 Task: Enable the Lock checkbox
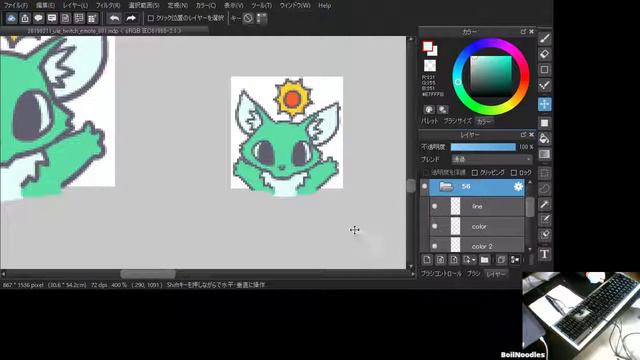514,173
